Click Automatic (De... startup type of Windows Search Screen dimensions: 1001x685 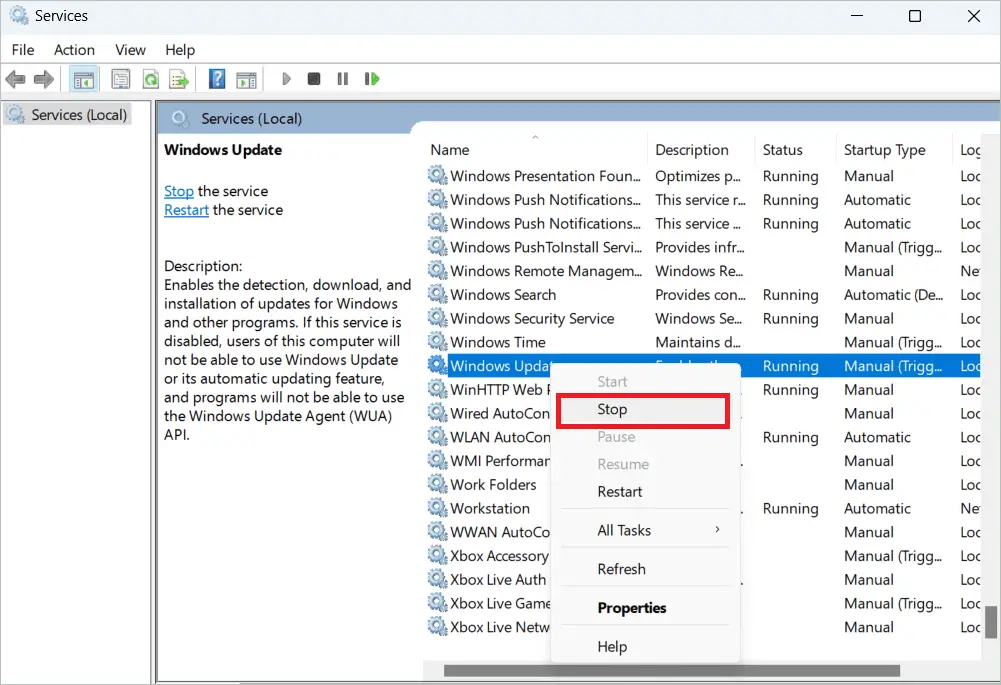click(893, 294)
